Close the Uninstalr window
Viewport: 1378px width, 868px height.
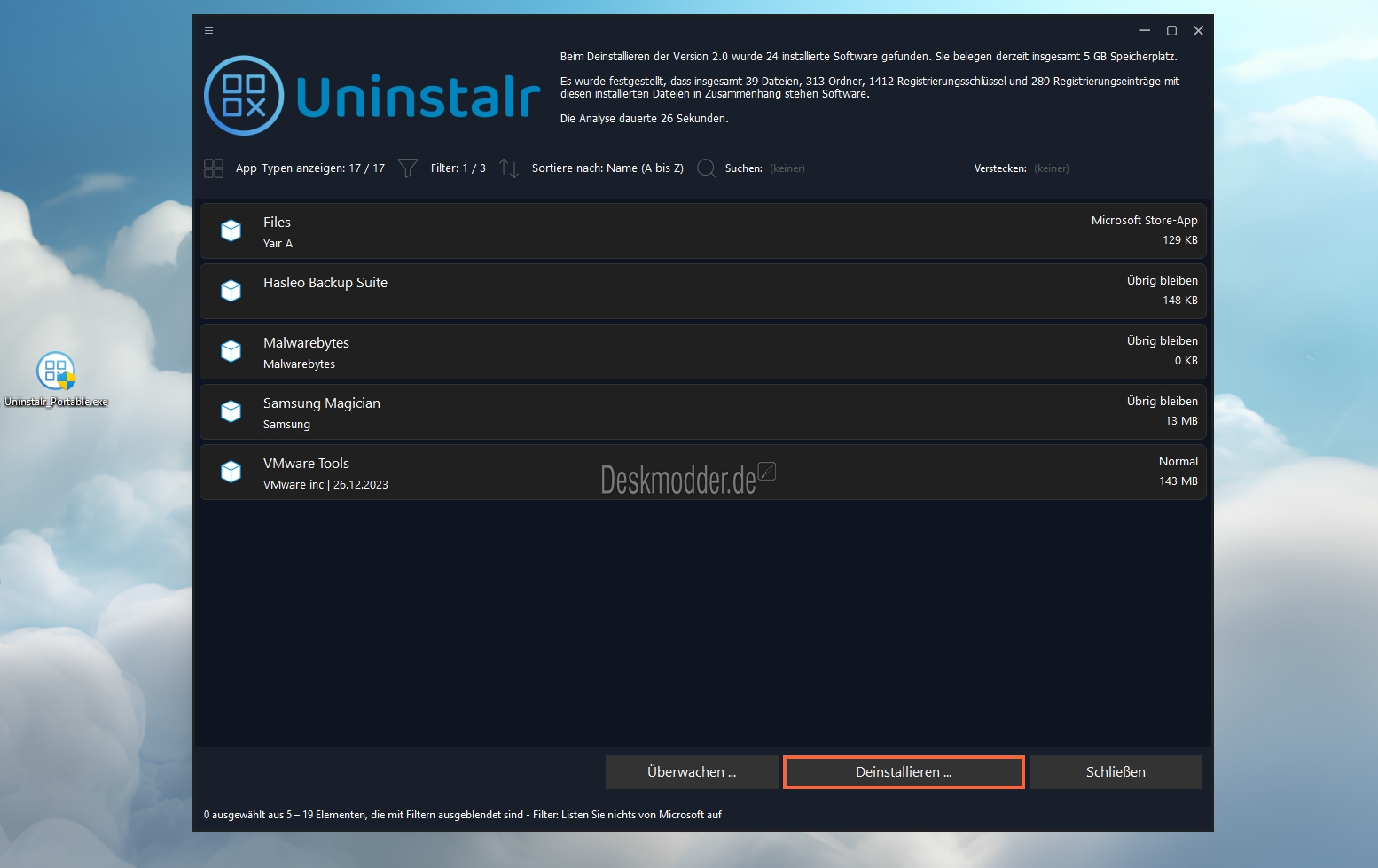pos(1198,31)
